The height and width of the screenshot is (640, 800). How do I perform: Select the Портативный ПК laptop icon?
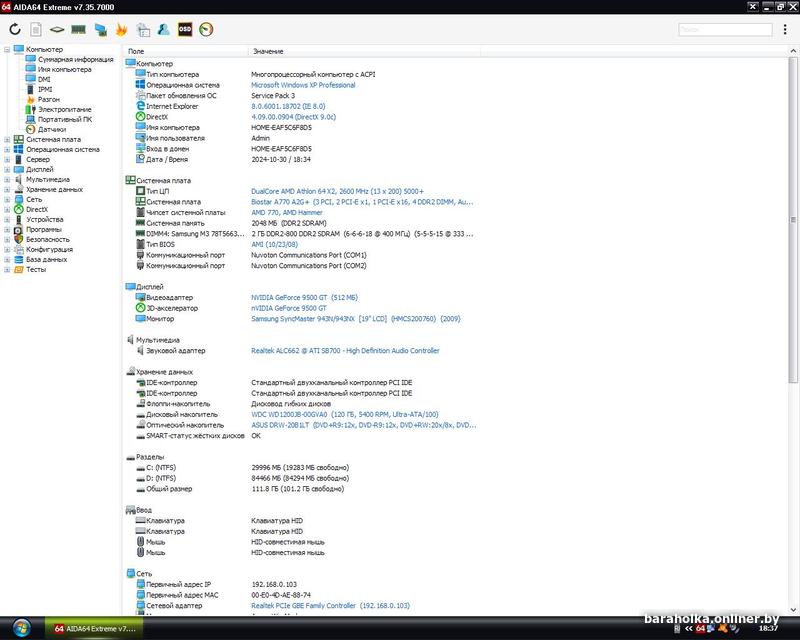pos(31,119)
